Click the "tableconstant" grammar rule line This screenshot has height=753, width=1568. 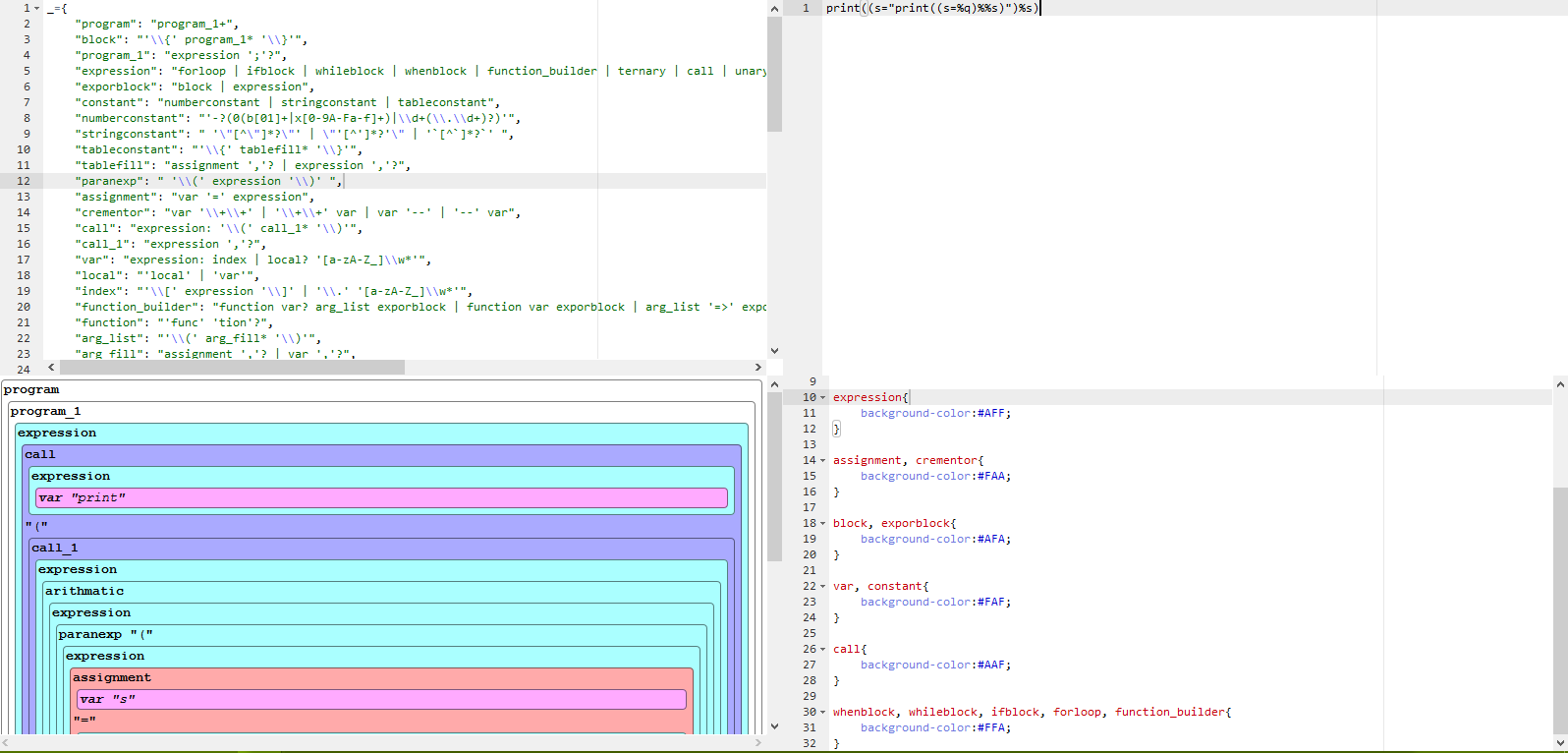(x=219, y=149)
